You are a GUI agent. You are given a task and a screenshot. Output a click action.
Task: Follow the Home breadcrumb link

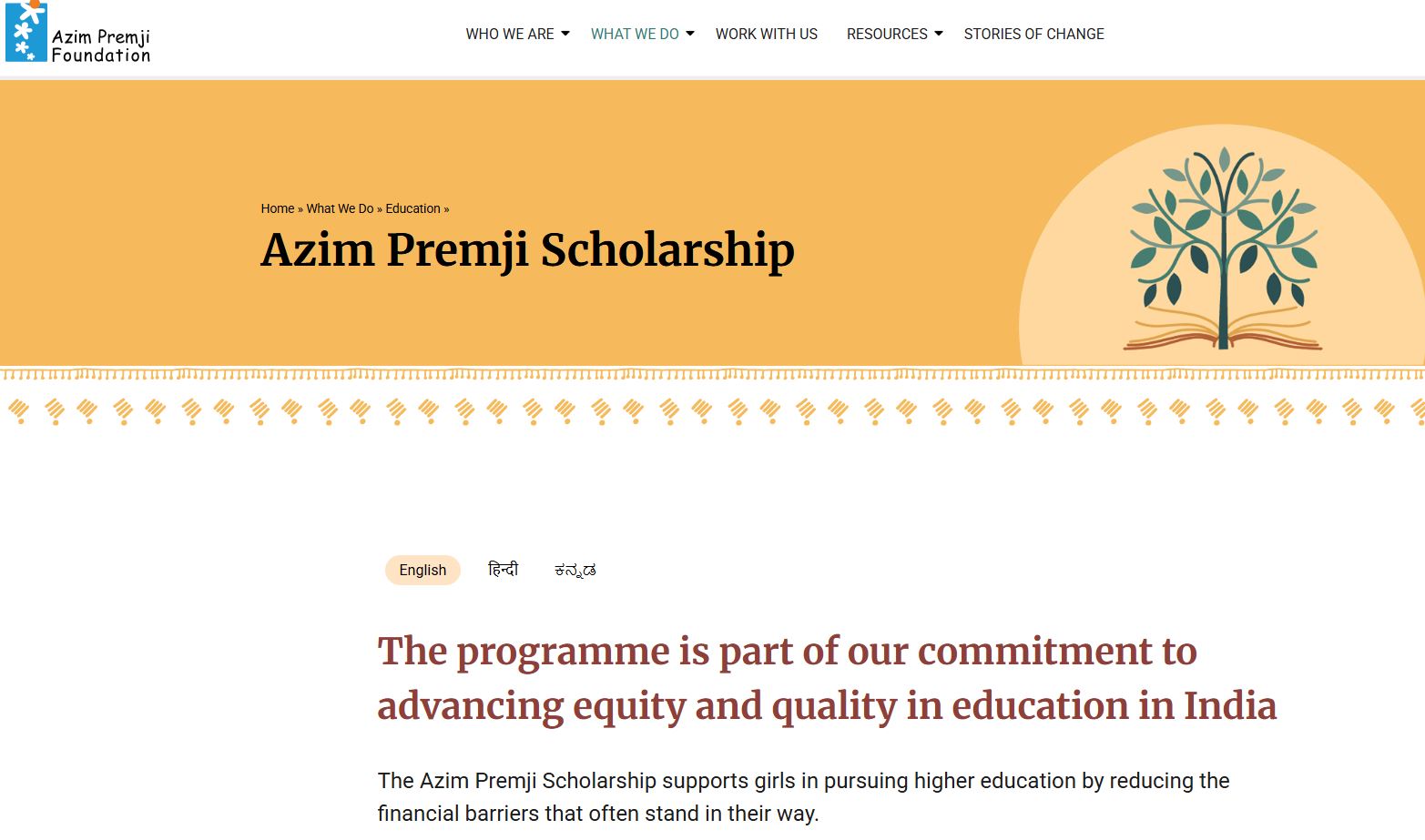point(278,208)
